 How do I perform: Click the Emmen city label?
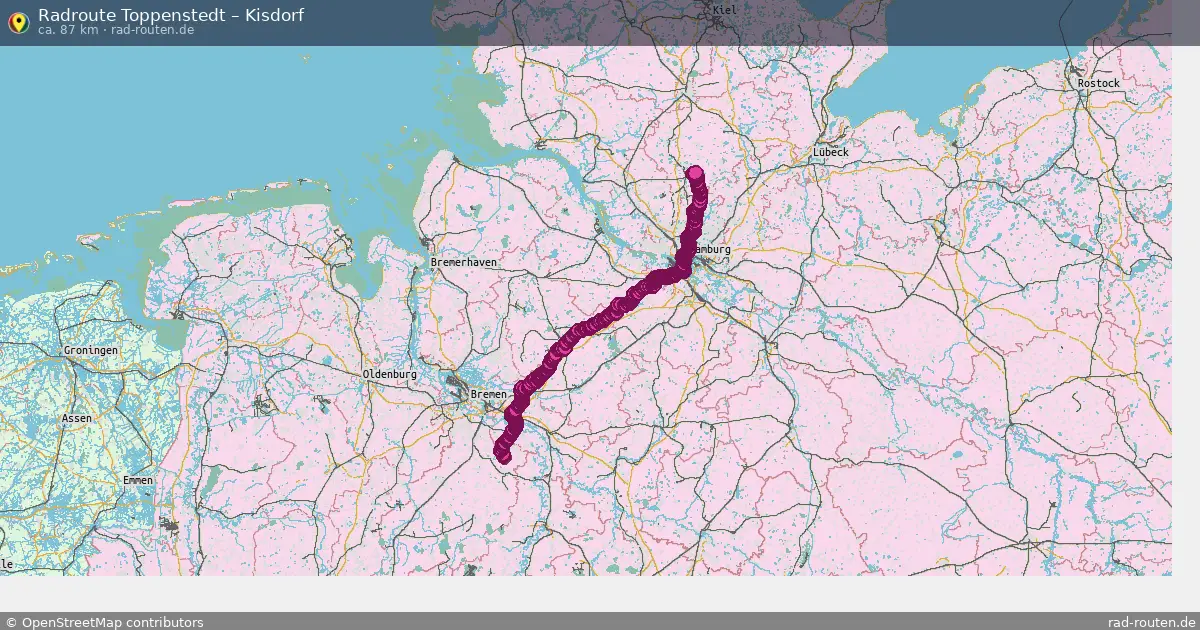point(138,481)
